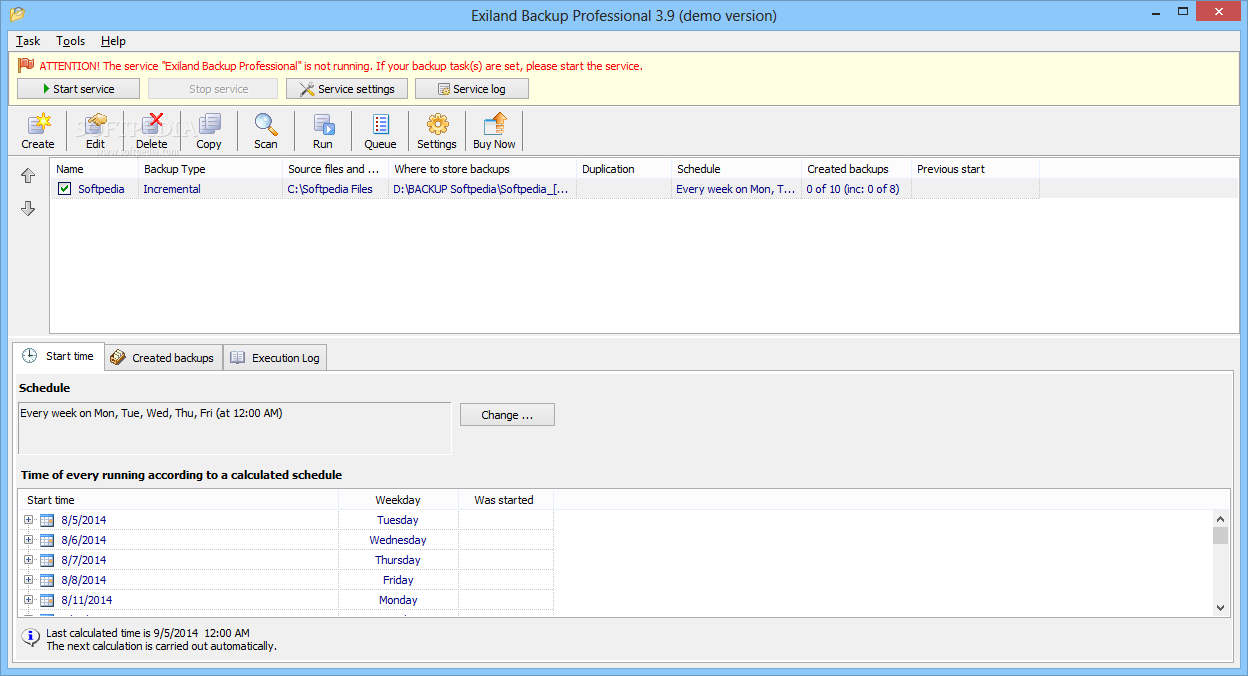Click the Change ... schedule button
Screen dimensions: 1248x676
click(507, 415)
